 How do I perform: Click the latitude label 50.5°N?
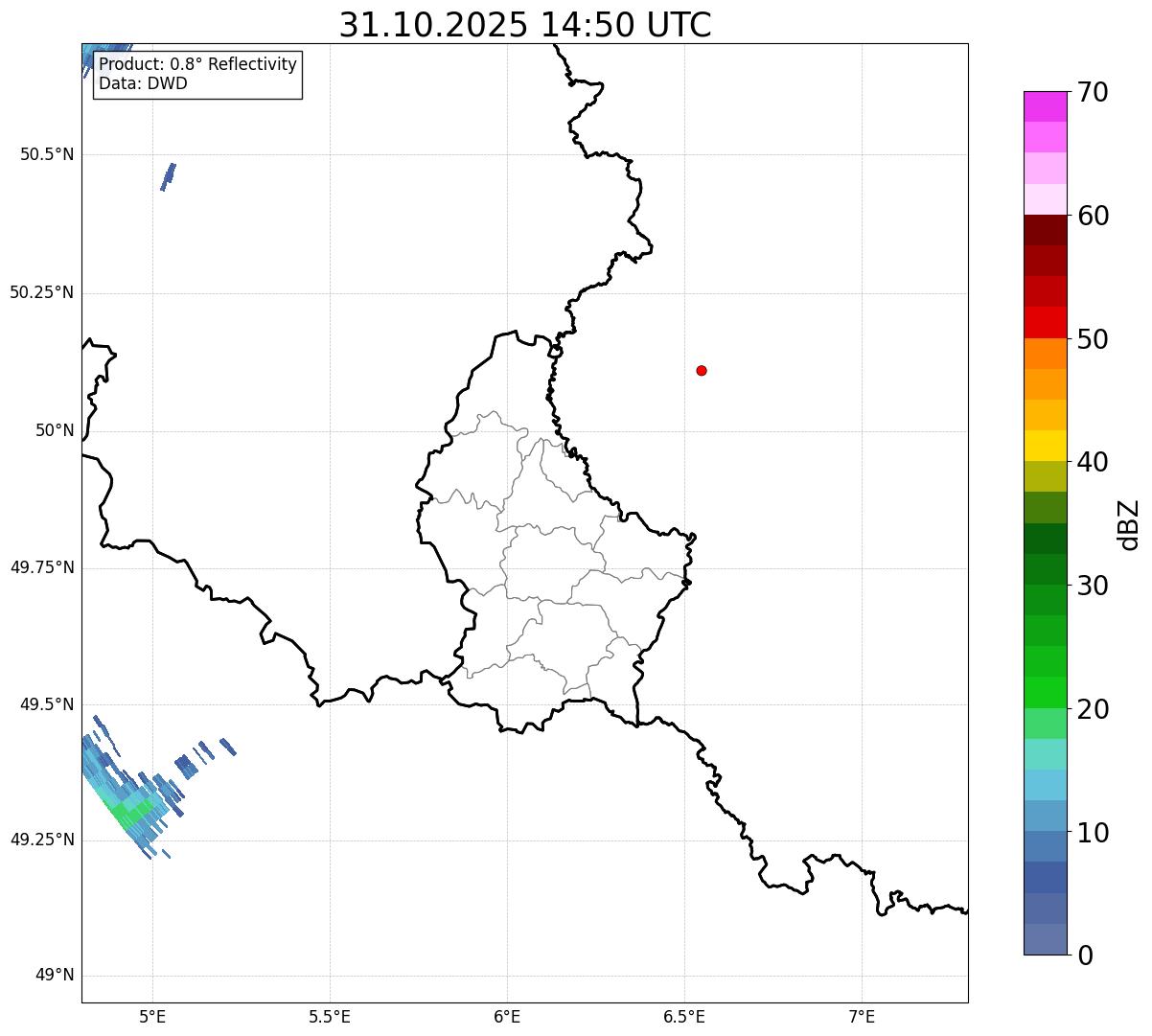pyautogui.click(x=47, y=154)
